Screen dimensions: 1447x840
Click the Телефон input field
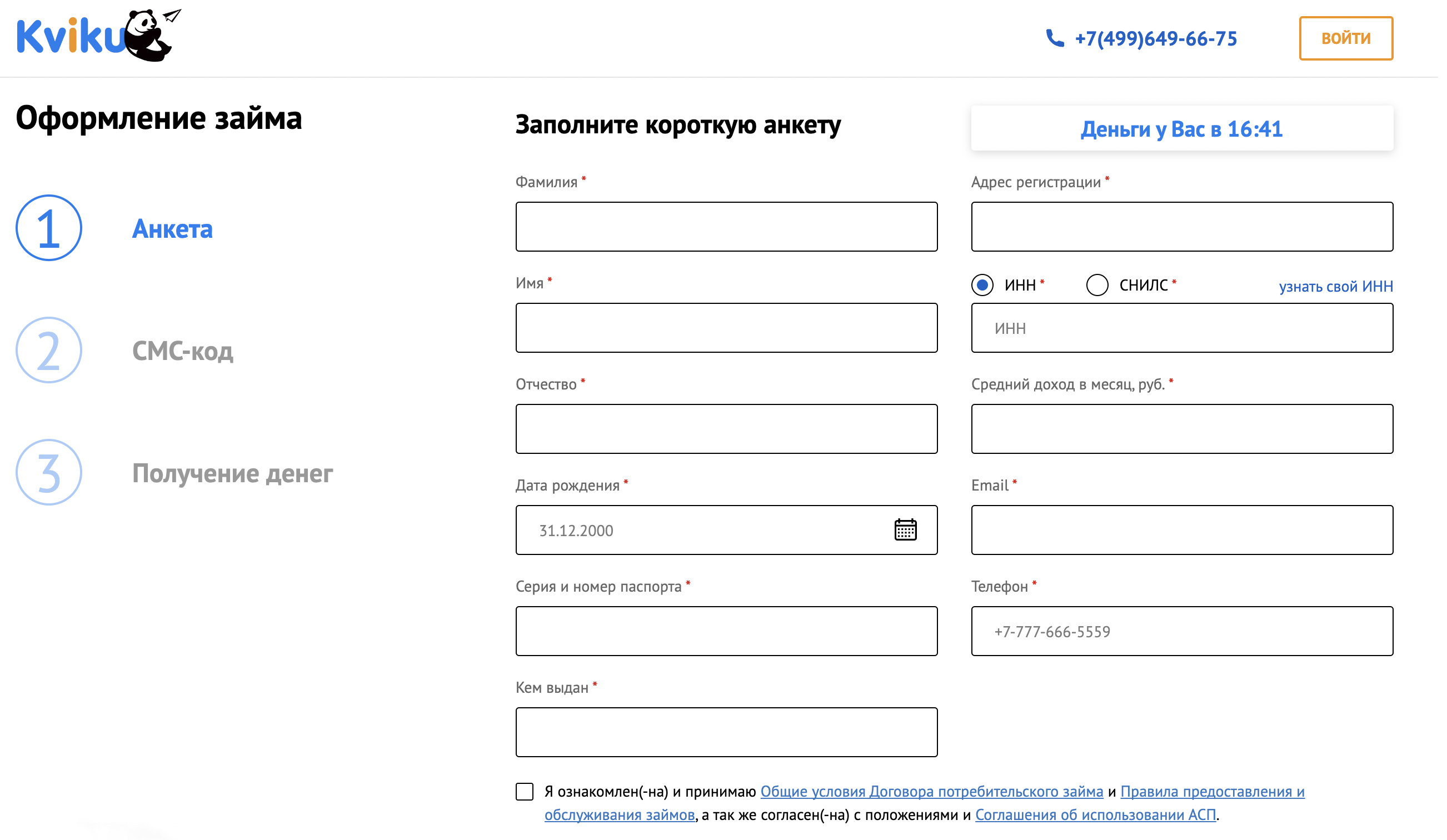(1183, 631)
